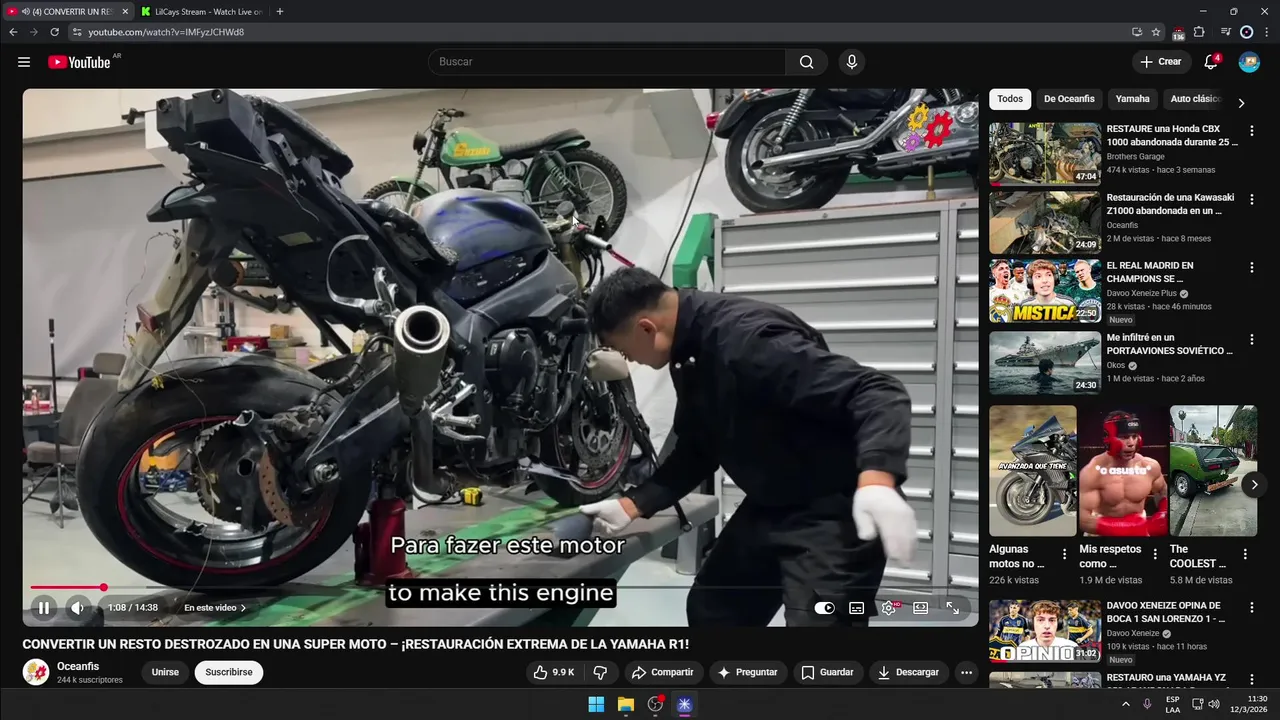Install app icon in the address bar
Viewport: 1280px width, 720px height.
(1137, 32)
